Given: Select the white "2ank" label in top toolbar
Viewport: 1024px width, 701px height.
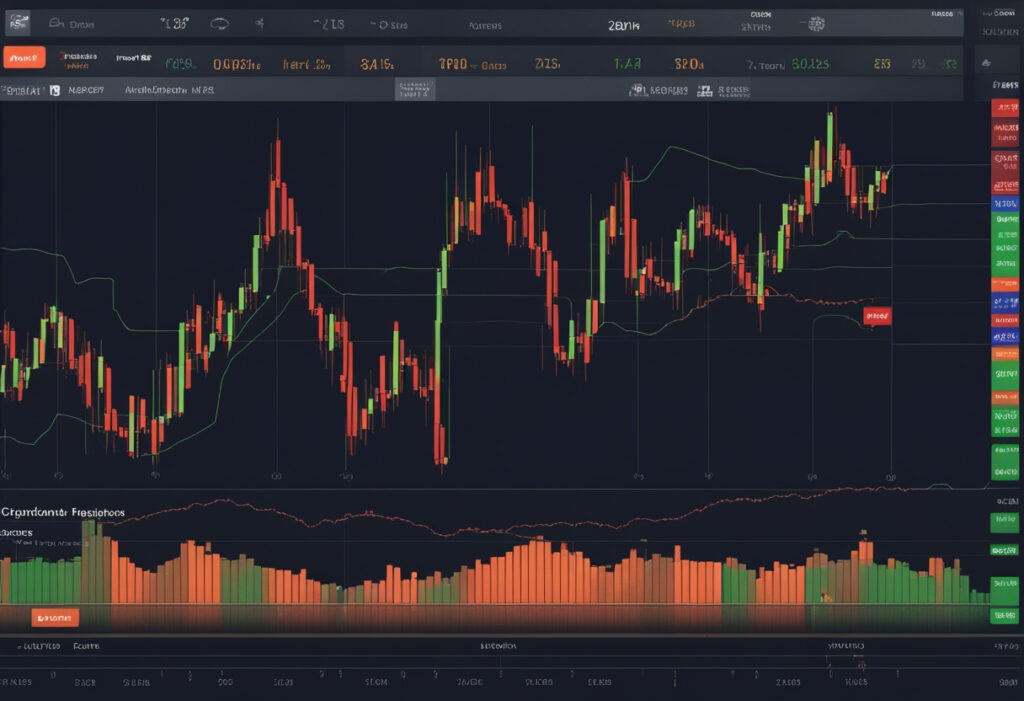Looking at the screenshot, I should (x=624, y=25).
